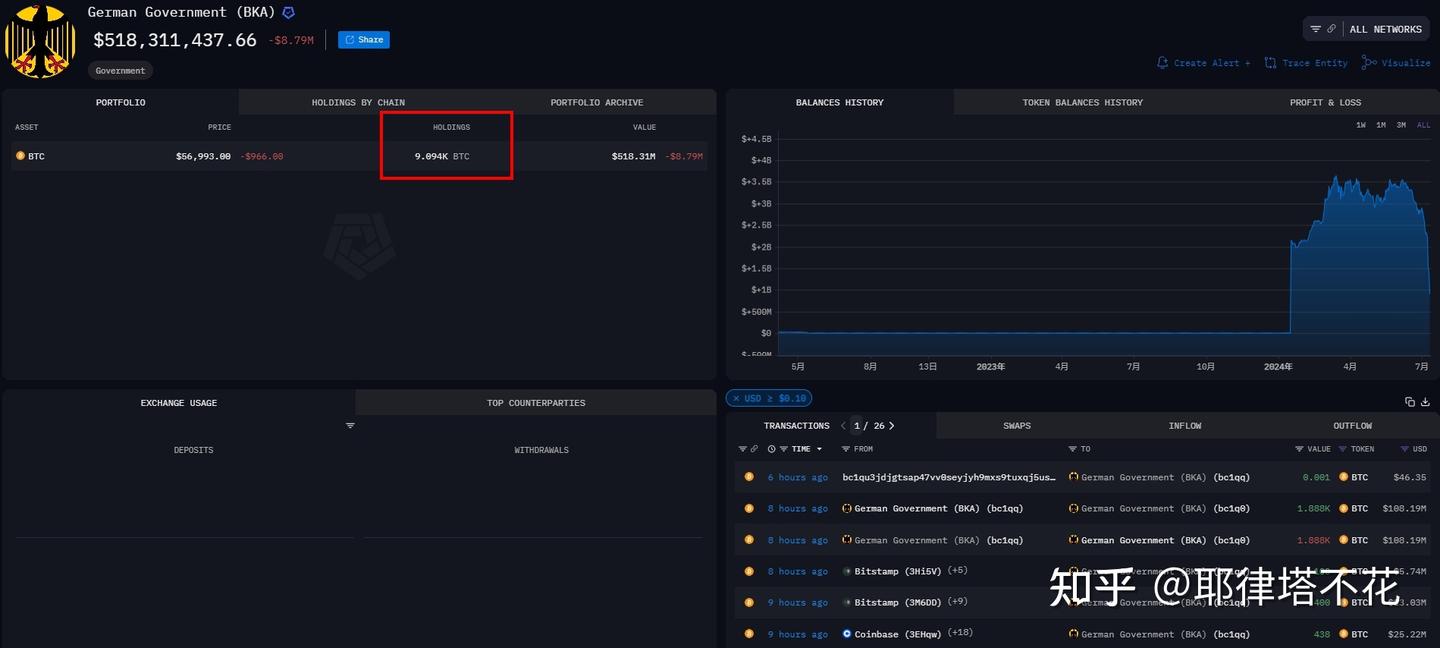Click the network filter funnel icon

1316,29
